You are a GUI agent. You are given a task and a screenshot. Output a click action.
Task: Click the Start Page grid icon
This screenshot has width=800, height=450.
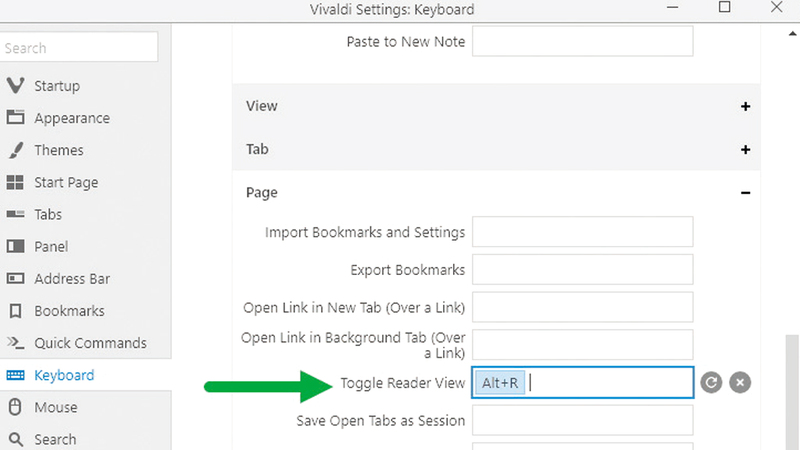click(x=15, y=182)
